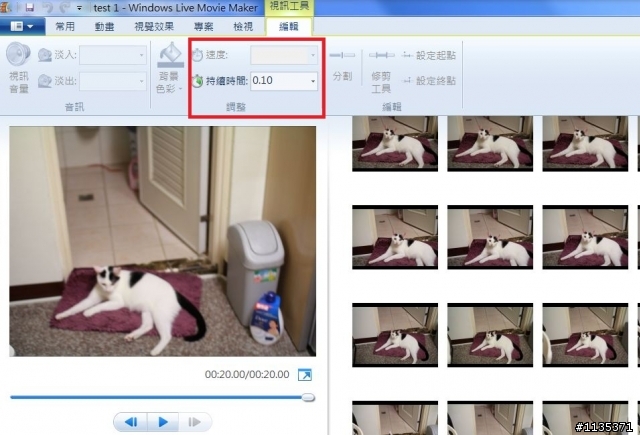
Task: Switch to the View (檢視) tab
Action: point(243,27)
